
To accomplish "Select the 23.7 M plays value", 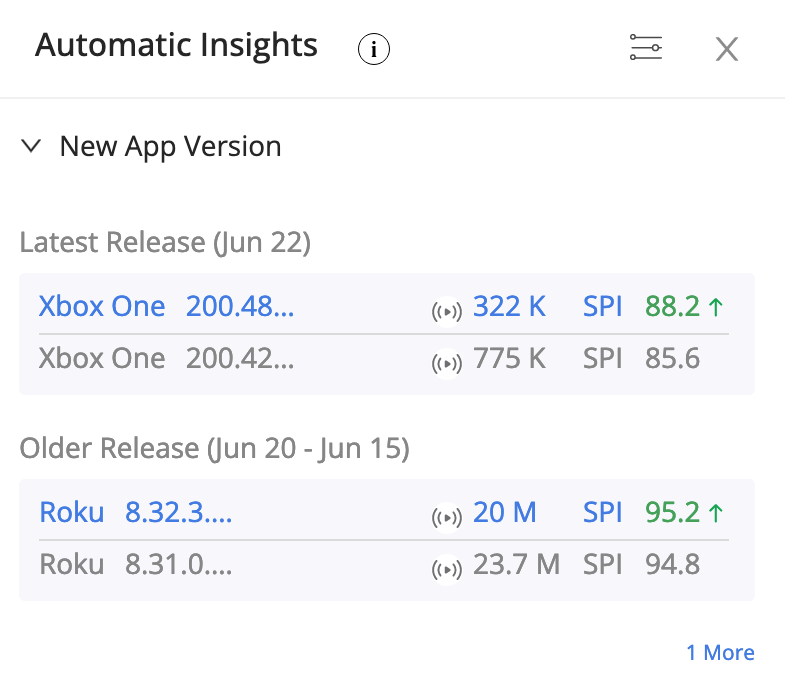I will pos(516,564).
